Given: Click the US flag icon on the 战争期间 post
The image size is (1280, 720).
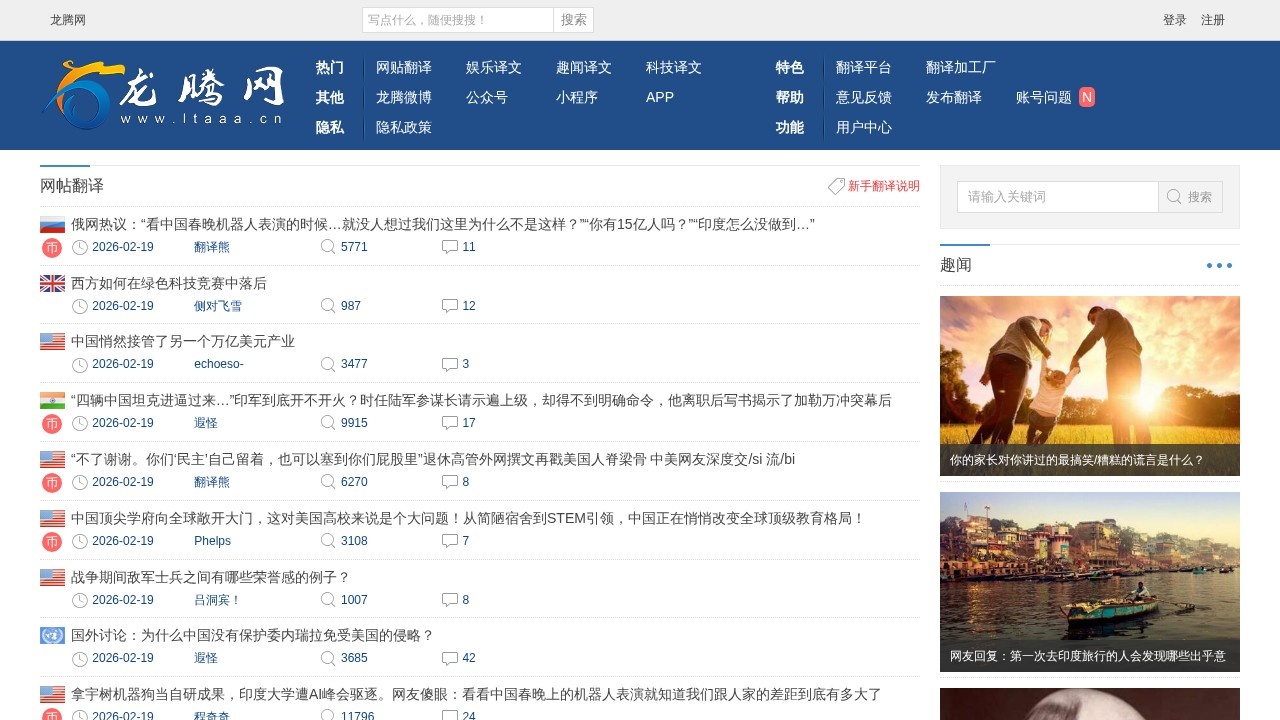Looking at the screenshot, I should pos(51,576).
